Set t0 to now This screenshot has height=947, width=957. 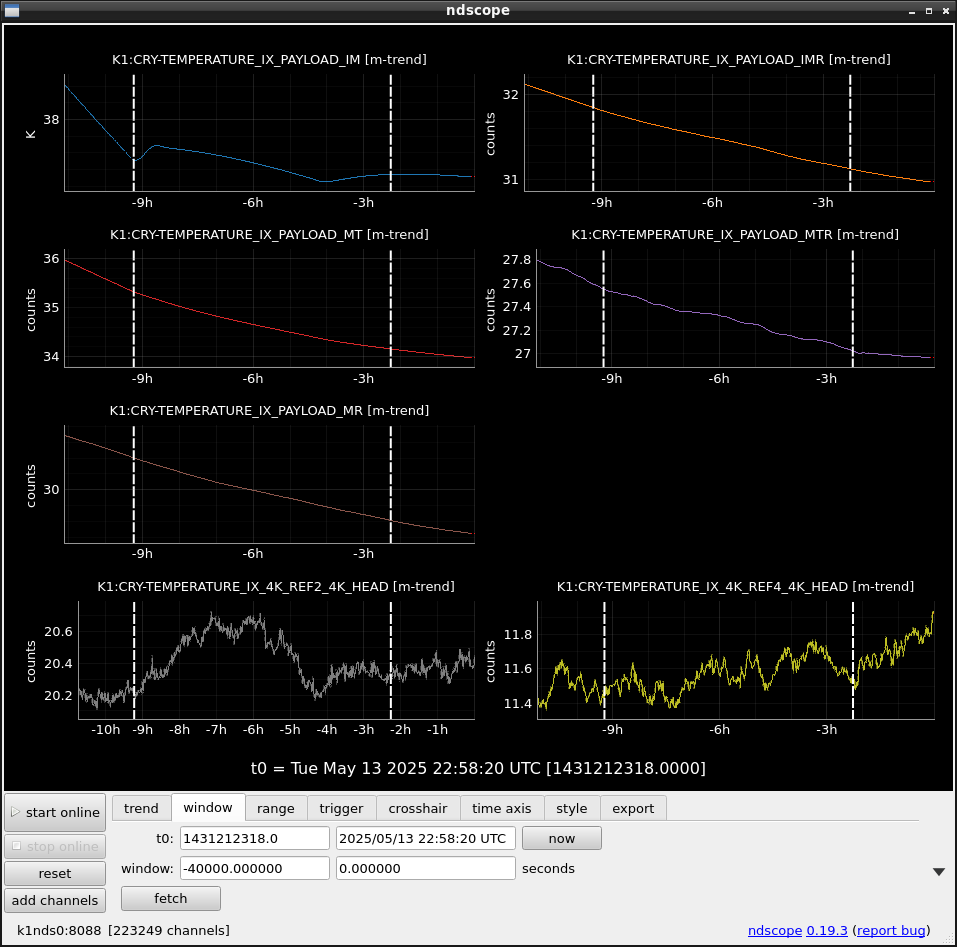tap(562, 838)
